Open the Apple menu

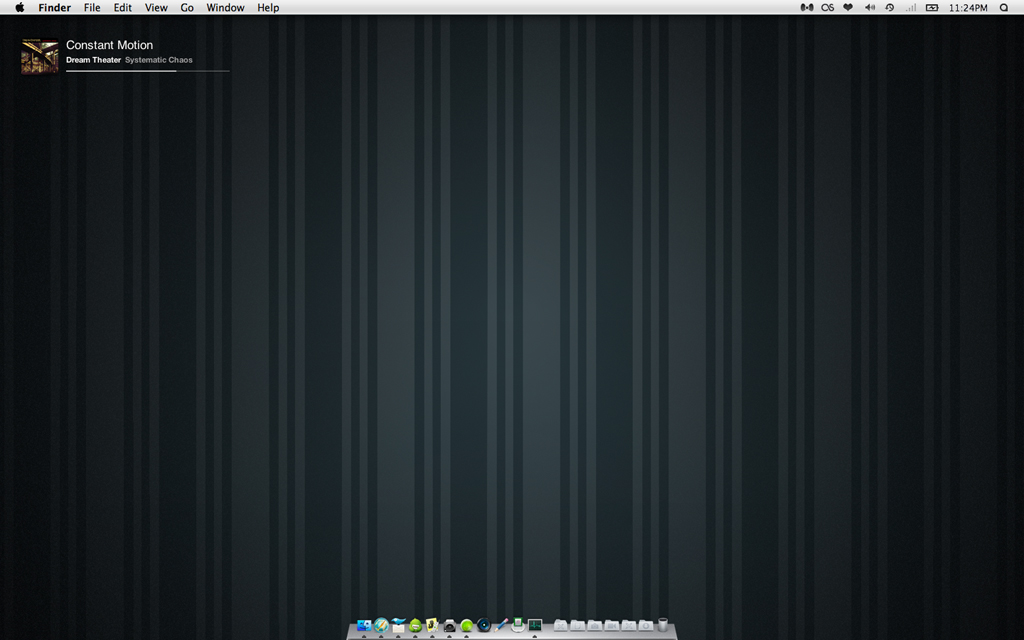(x=20, y=7)
